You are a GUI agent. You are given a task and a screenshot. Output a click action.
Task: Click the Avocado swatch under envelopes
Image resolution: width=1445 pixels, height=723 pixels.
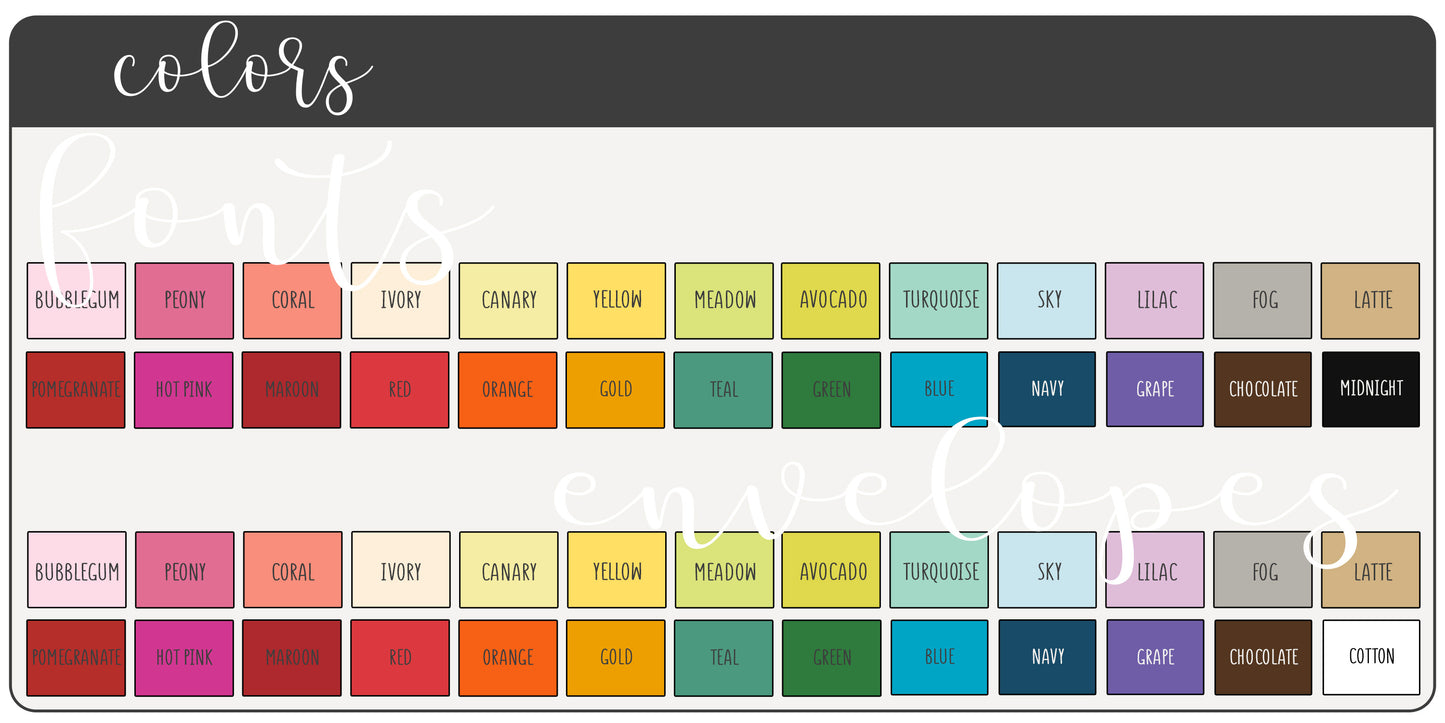(x=832, y=571)
